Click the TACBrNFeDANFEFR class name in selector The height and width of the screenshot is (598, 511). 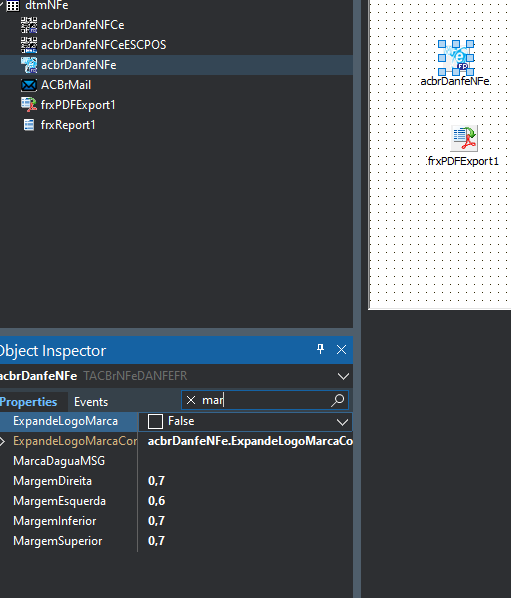pyautogui.click(x=135, y=376)
